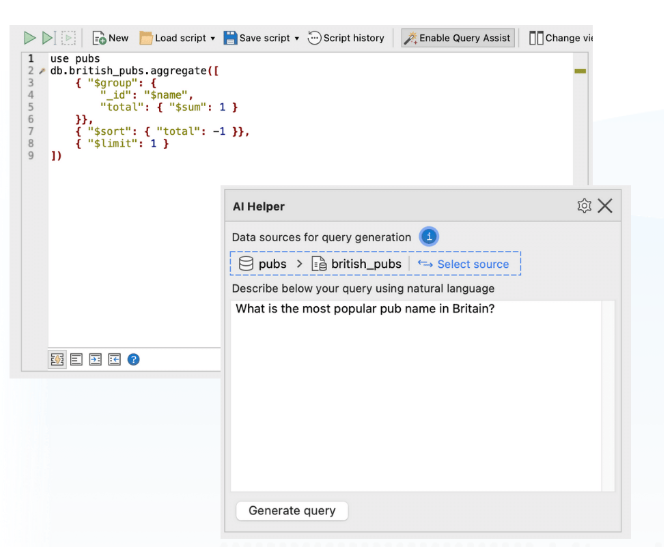Click the "$limit" code line
Screen dimensions: 664x547
[122, 144]
